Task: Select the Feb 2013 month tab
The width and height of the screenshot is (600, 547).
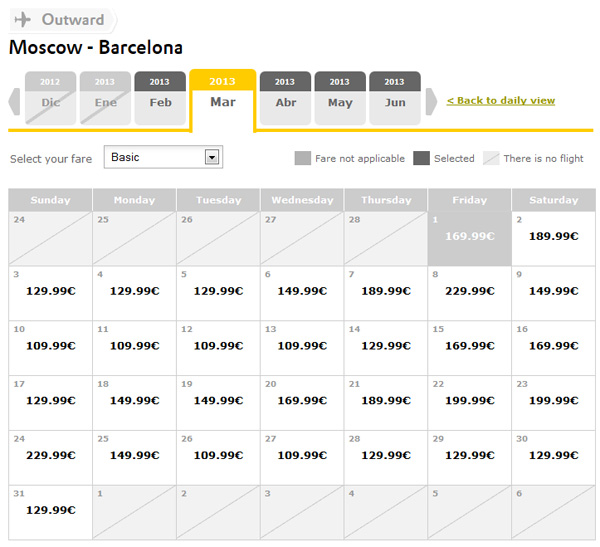Action: [x=160, y=98]
